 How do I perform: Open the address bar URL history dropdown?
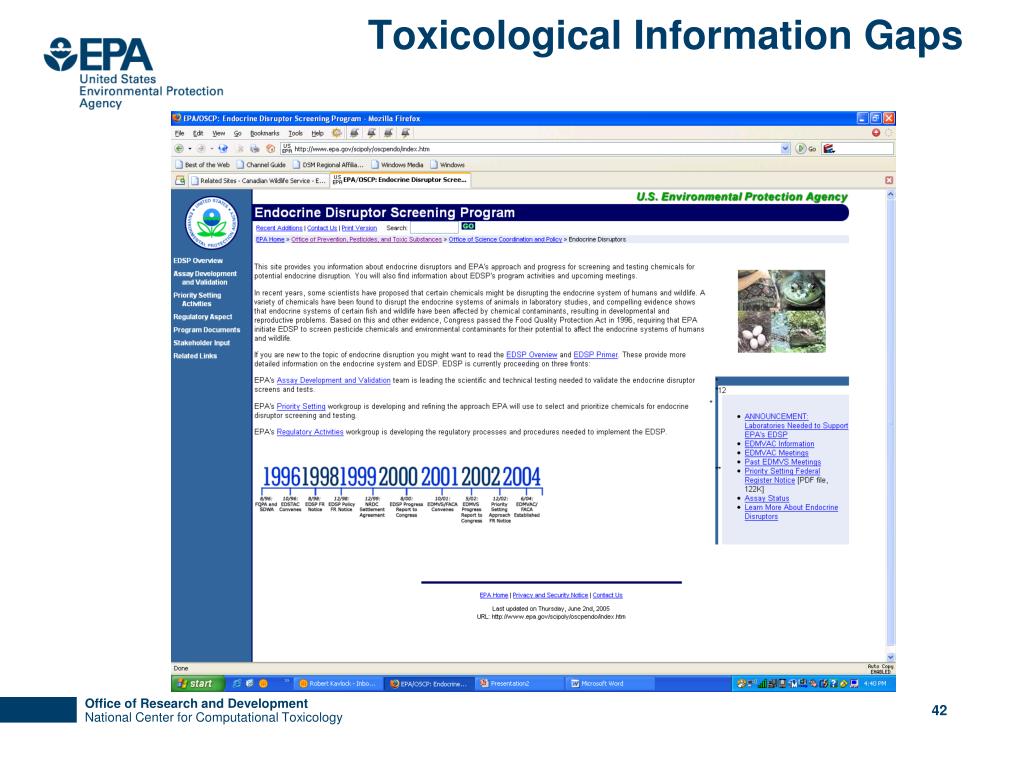(x=786, y=149)
